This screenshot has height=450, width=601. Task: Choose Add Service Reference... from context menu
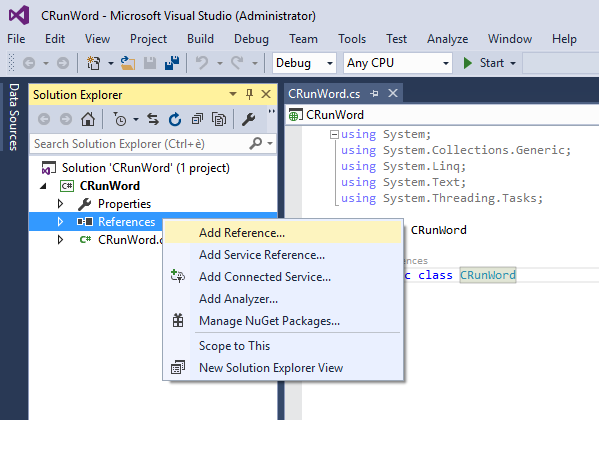(283, 255)
